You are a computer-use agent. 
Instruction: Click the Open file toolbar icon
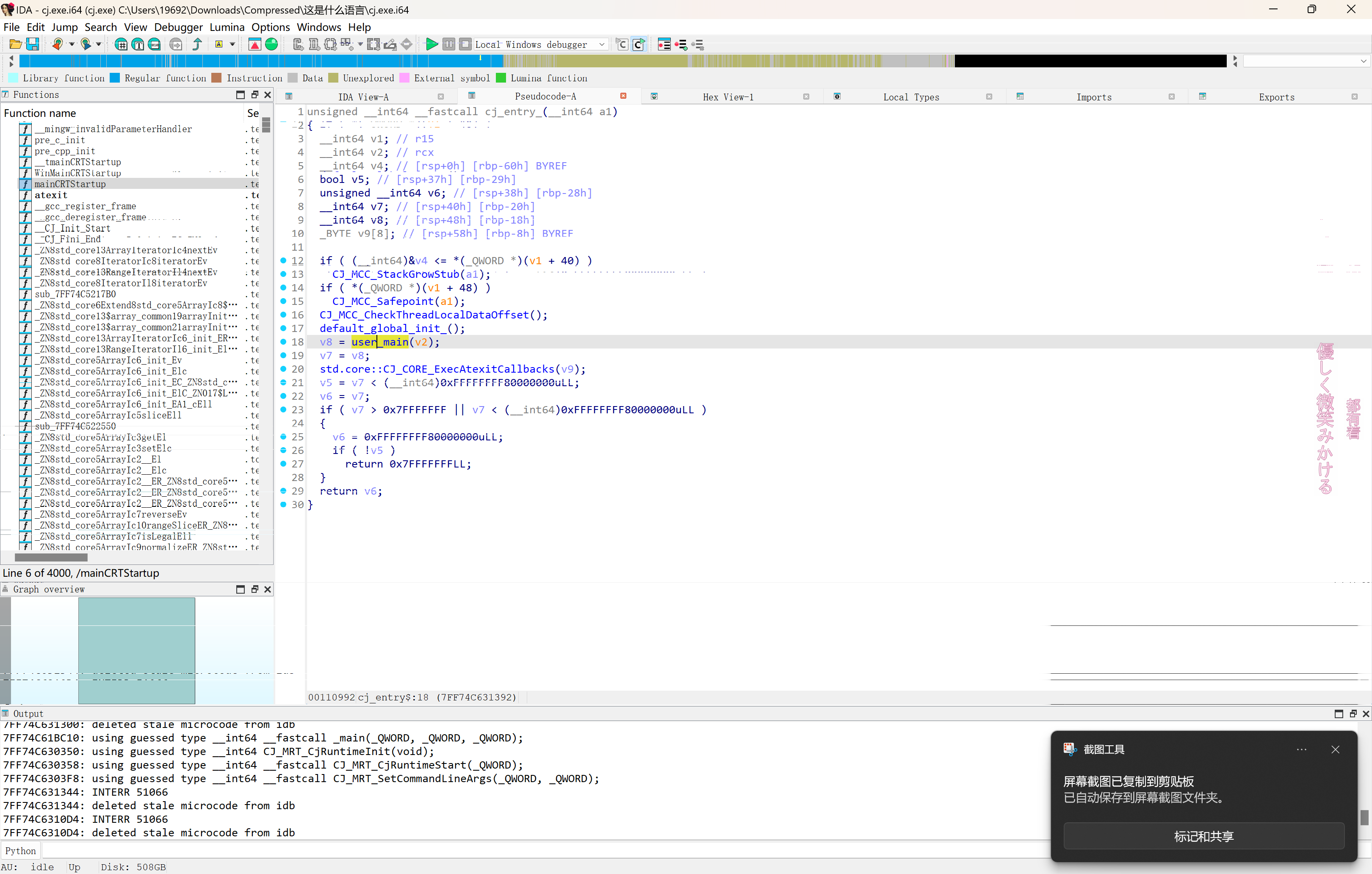[x=15, y=44]
